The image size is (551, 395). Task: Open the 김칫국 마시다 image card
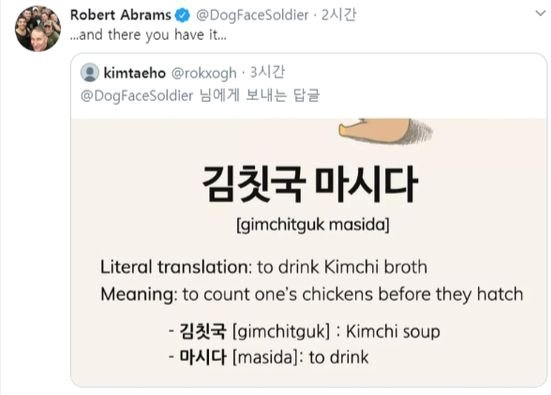(309, 253)
